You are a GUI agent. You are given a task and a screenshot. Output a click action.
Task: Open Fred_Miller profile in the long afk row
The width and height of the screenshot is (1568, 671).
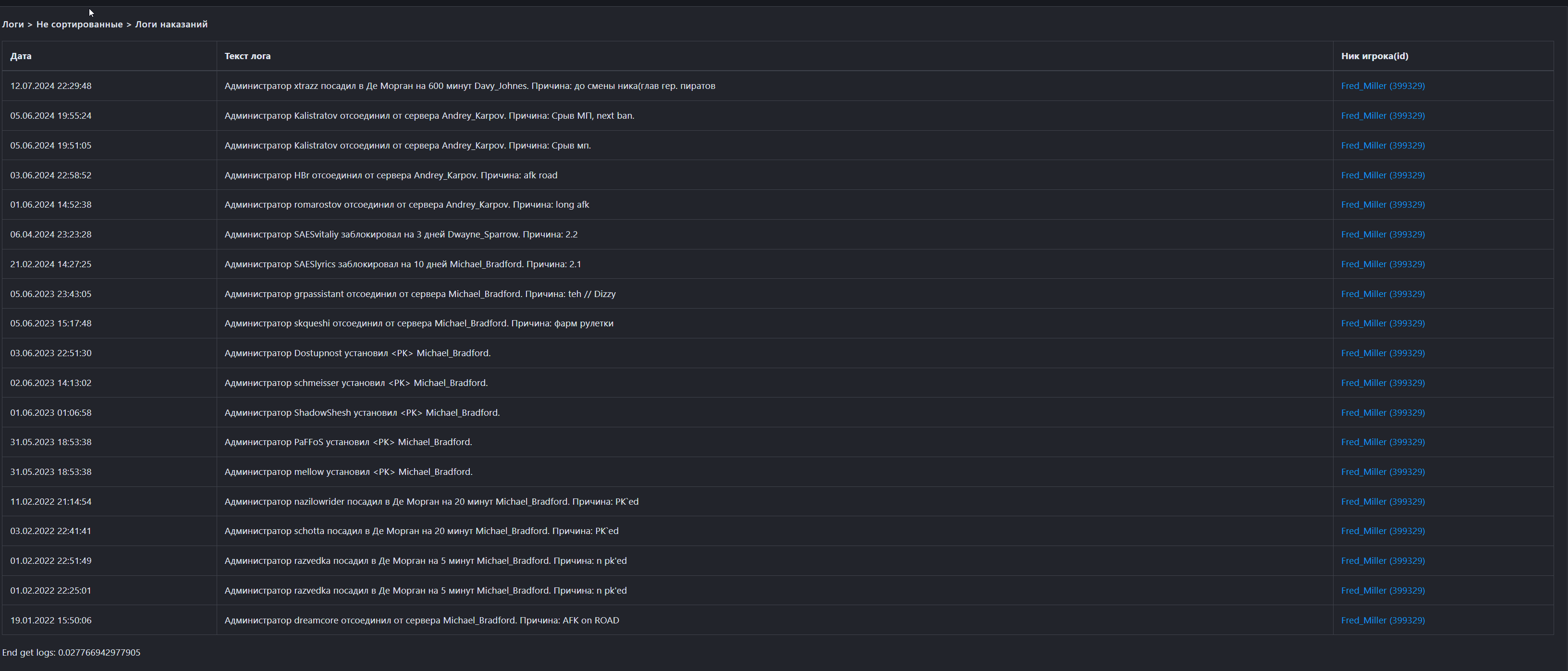[1383, 205]
